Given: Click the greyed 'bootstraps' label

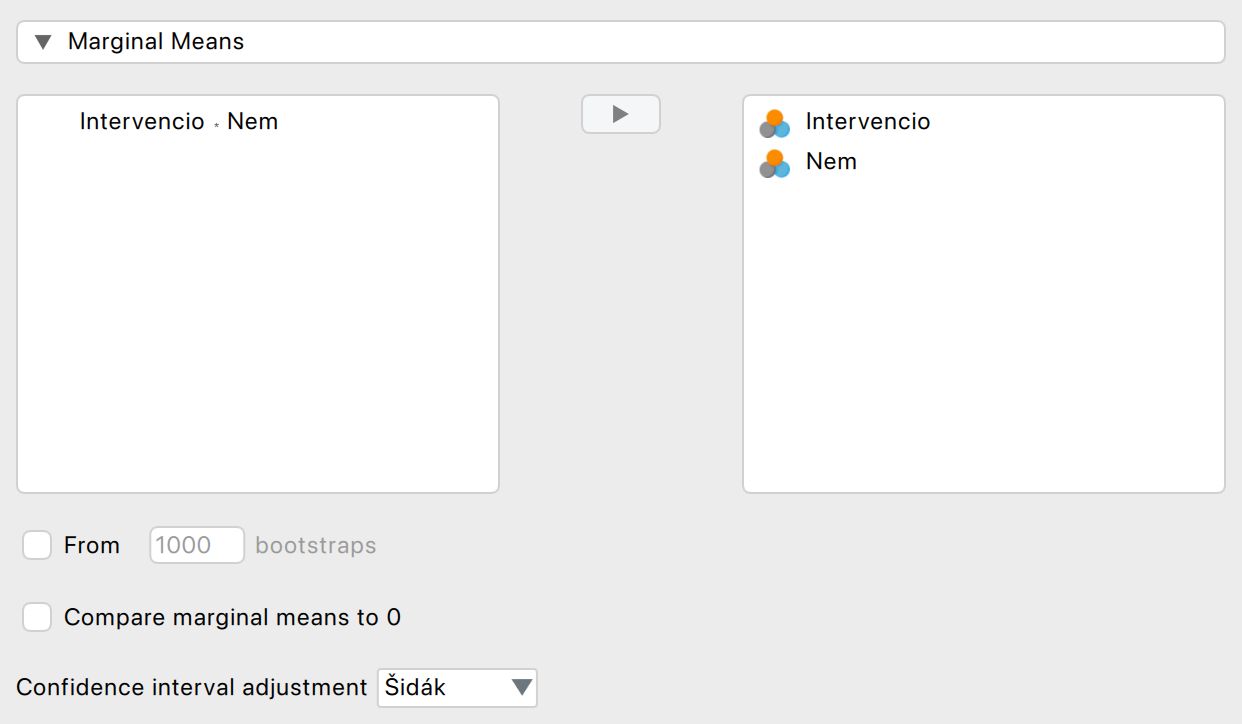Looking at the screenshot, I should 316,545.
